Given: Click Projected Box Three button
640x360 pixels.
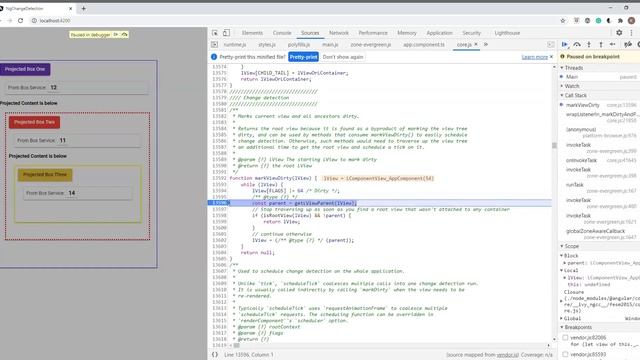Looking at the screenshot, I should click(45, 175).
